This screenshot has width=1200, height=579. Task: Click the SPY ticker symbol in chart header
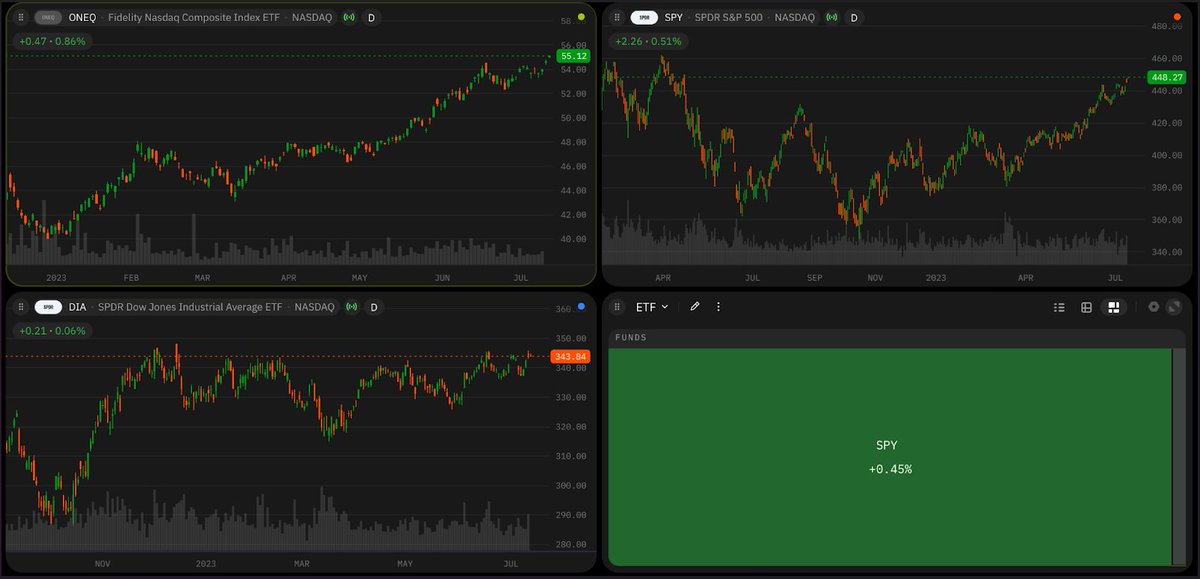pos(673,17)
